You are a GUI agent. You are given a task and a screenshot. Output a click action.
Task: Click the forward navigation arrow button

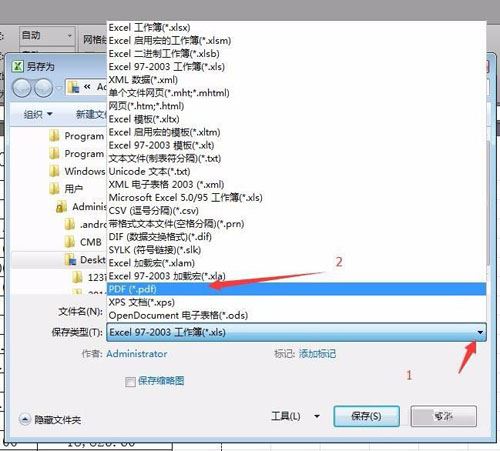click(44, 88)
